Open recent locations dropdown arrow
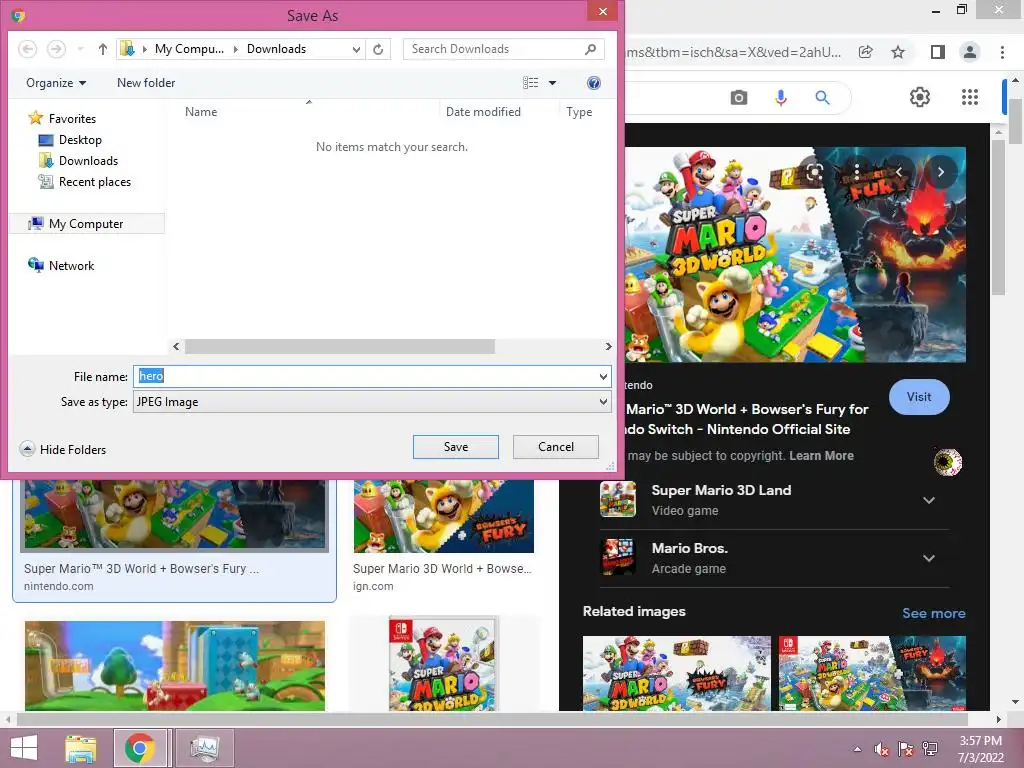This screenshot has width=1024, height=768. click(80, 49)
